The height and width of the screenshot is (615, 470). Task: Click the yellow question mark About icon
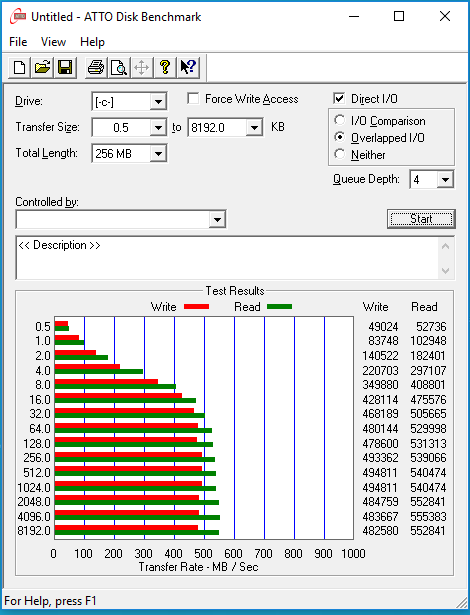[x=165, y=67]
